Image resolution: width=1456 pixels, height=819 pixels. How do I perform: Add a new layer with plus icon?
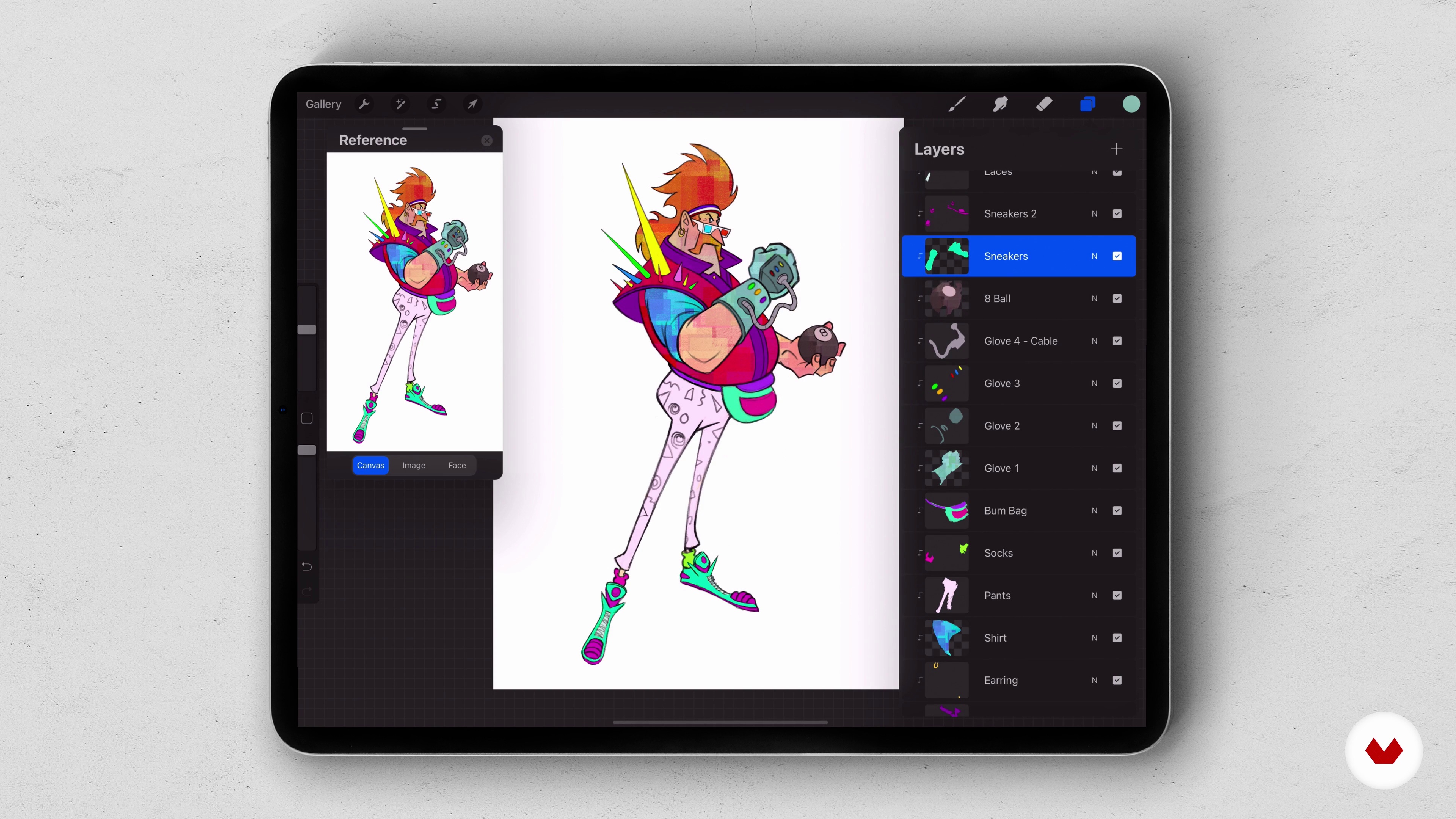(1116, 149)
